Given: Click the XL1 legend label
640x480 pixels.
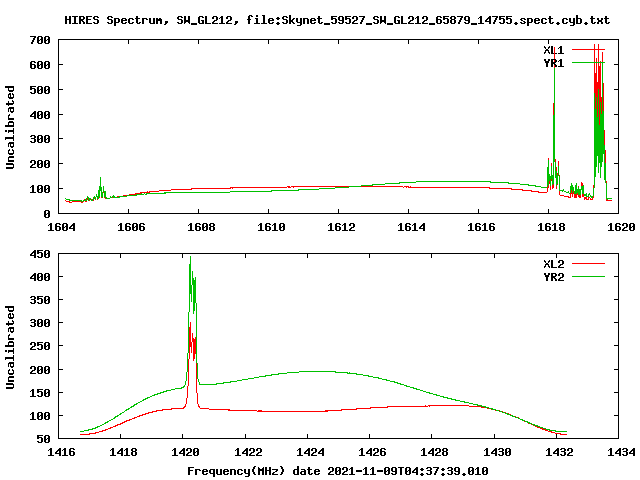Looking at the screenshot, I should click(x=553, y=50).
